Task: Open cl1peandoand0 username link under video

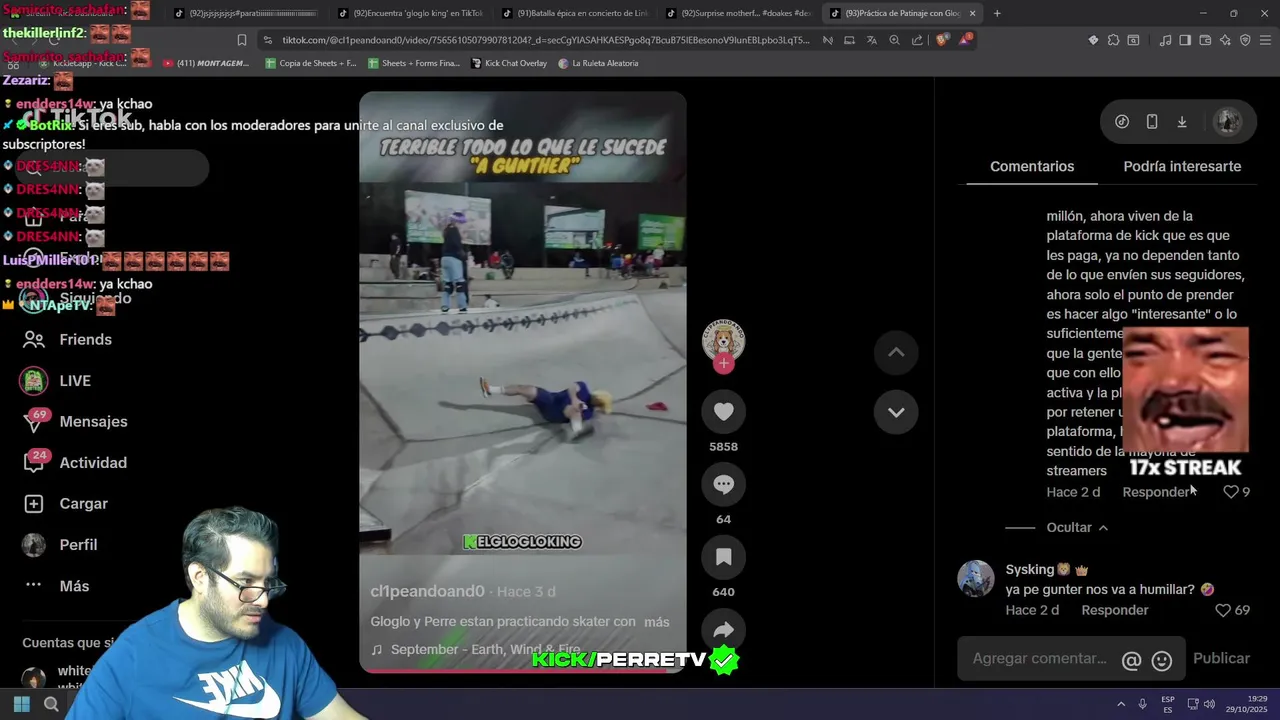Action: (x=427, y=591)
